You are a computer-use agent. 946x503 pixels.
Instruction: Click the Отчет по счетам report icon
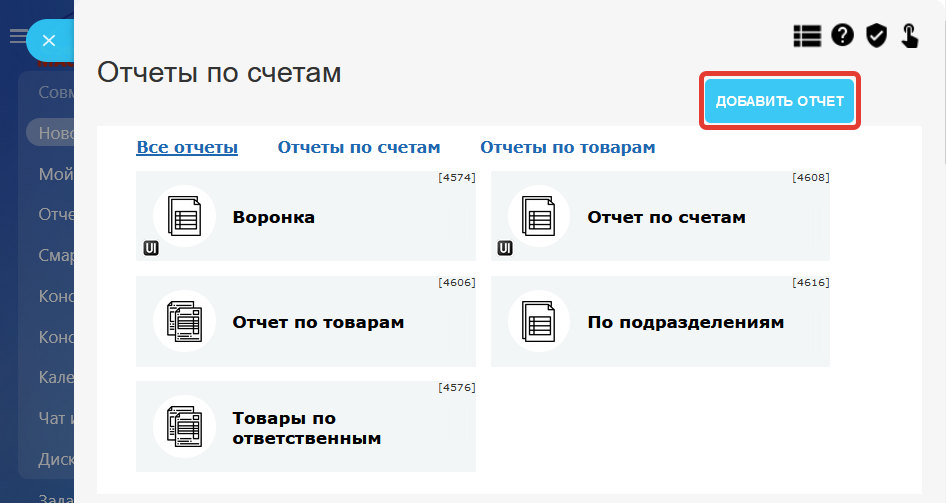pos(539,216)
